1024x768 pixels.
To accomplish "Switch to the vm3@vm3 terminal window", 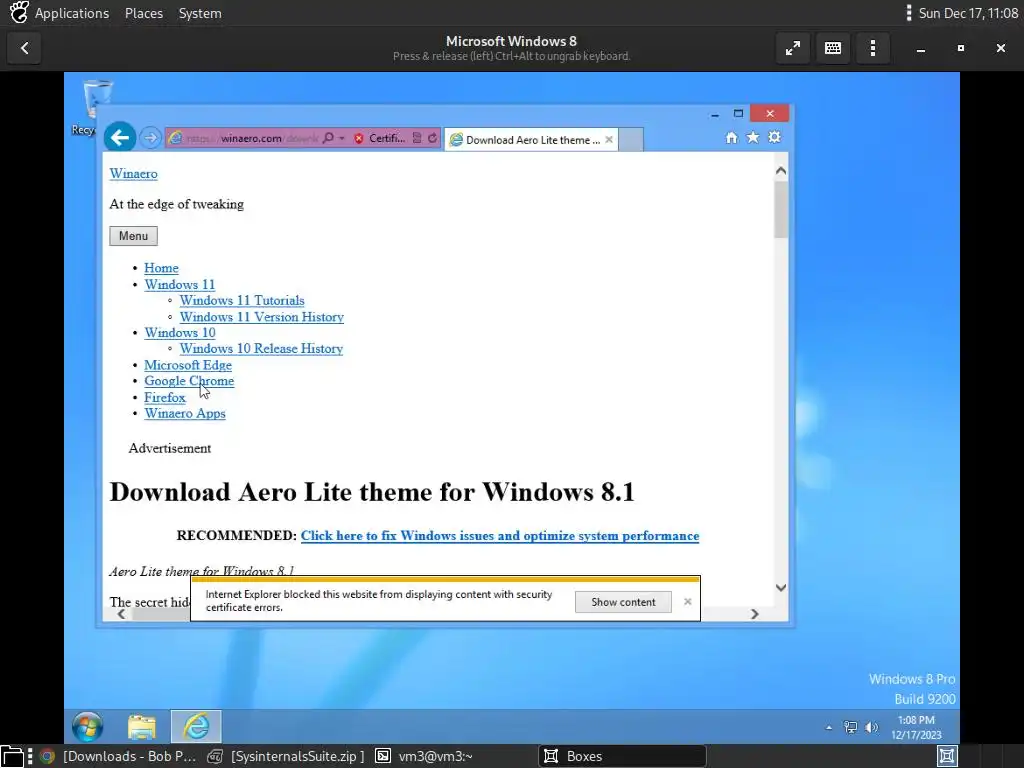I will point(424,756).
